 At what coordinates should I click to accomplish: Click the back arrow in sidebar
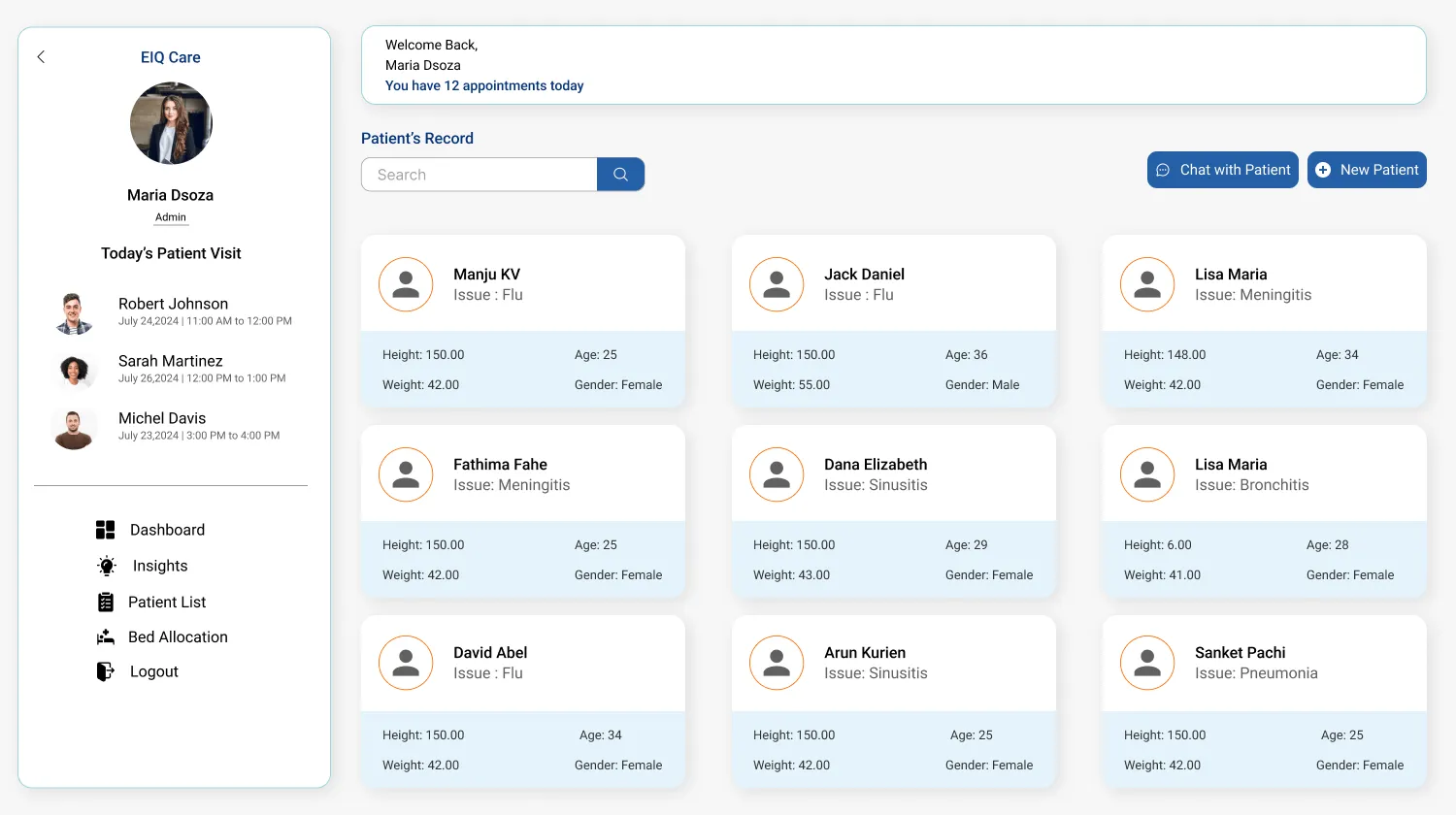(x=41, y=57)
